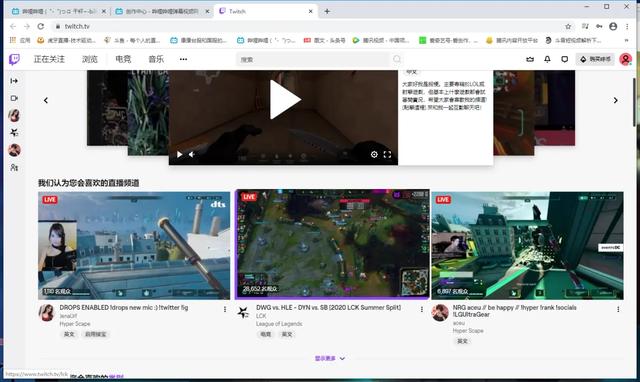Switch to the Twitch browser tab

(265, 11)
